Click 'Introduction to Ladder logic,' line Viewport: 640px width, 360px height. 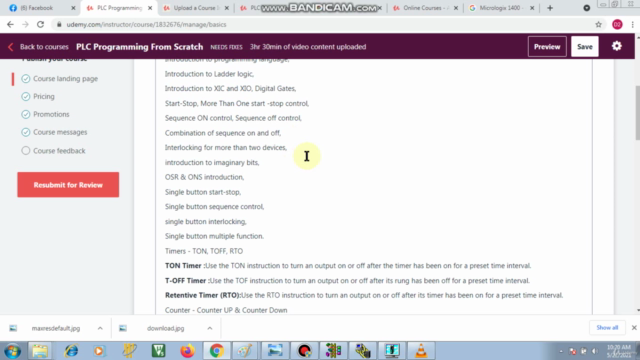point(209,74)
